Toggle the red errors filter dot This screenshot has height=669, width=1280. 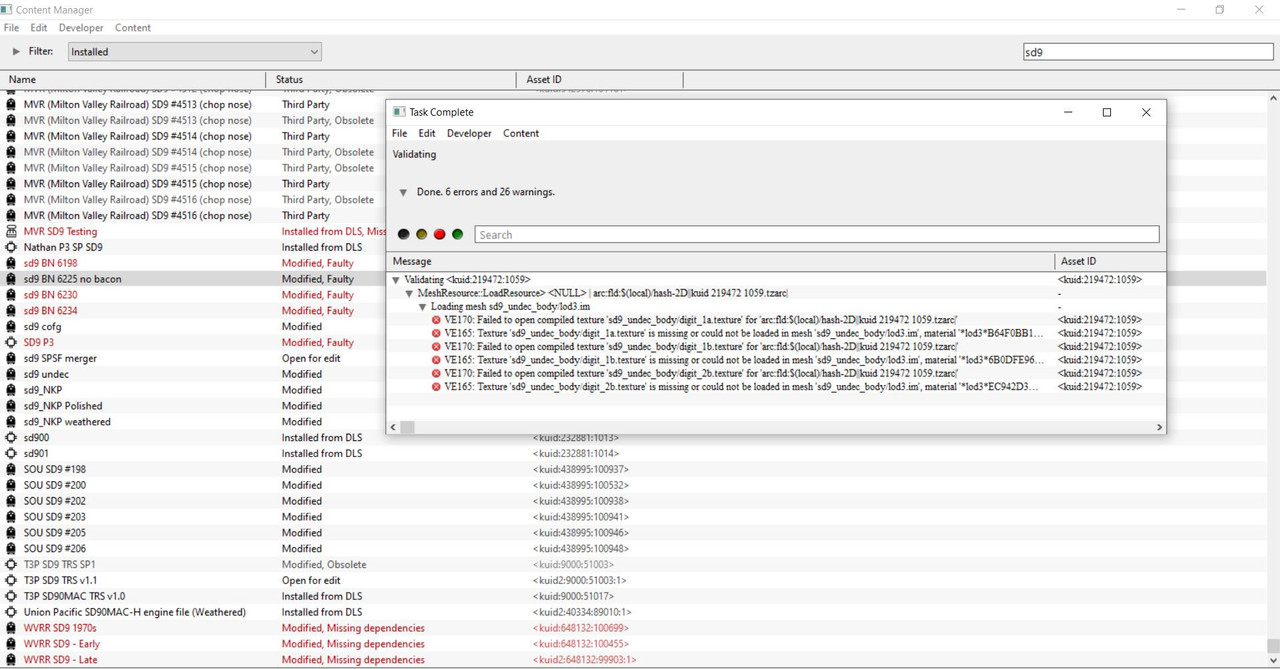(439, 234)
